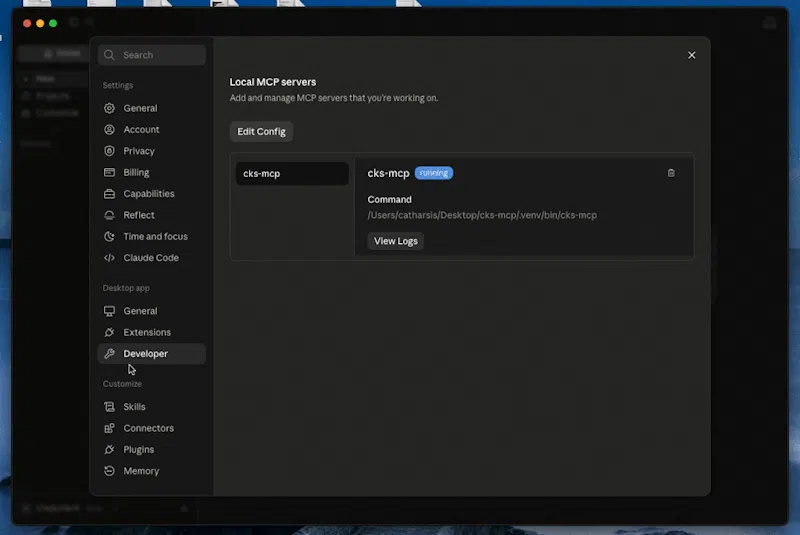Open Privacy shield icon
800x535 pixels.
109,151
